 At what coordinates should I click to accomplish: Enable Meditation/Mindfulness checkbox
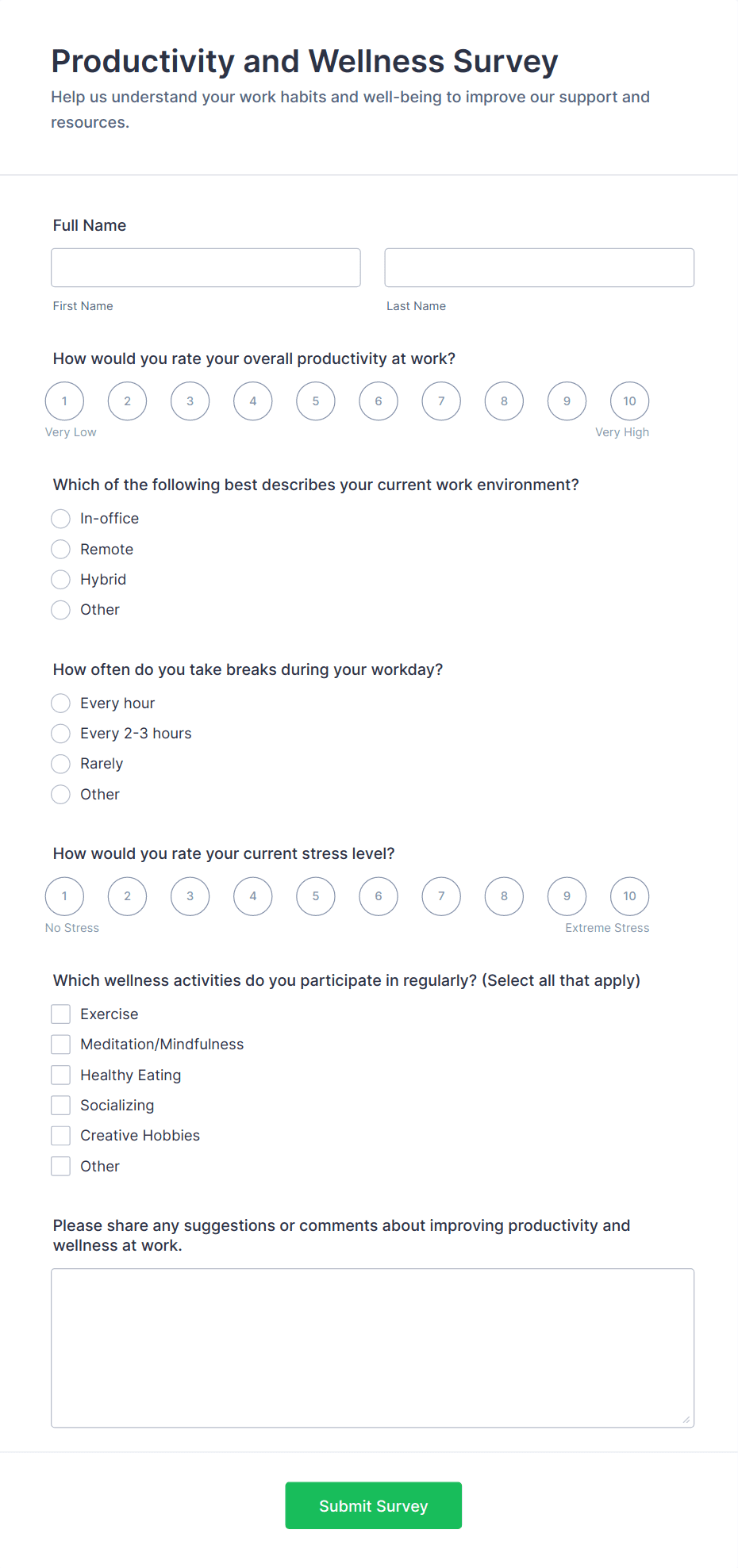pyautogui.click(x=60, y=1044)
